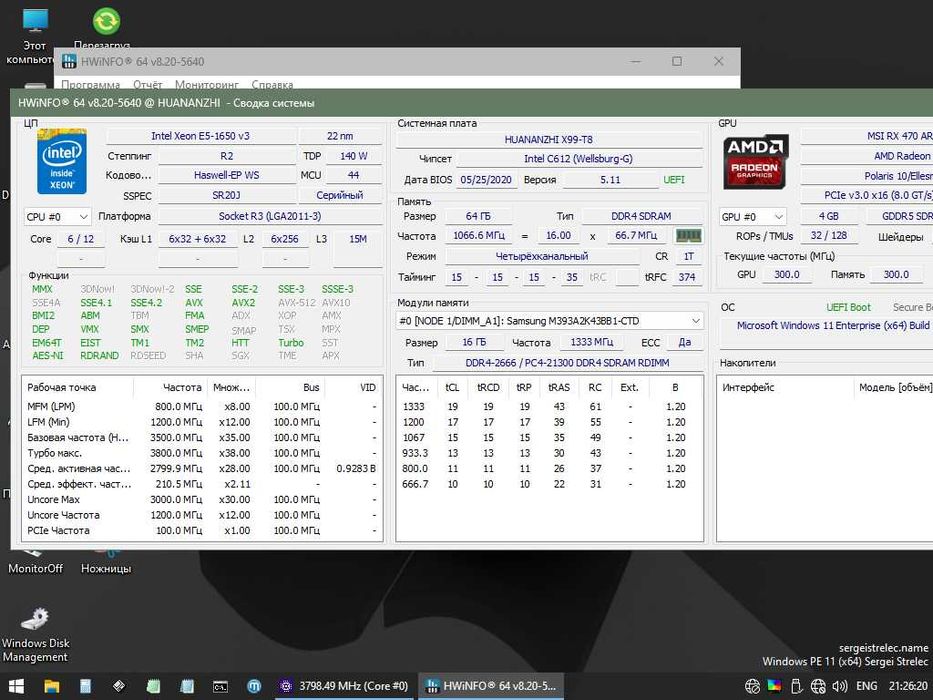This screenshot has width=933, height=700.
Task: Click the ENG language indicator
Action: pyautogui.click(x=866, y=686)
